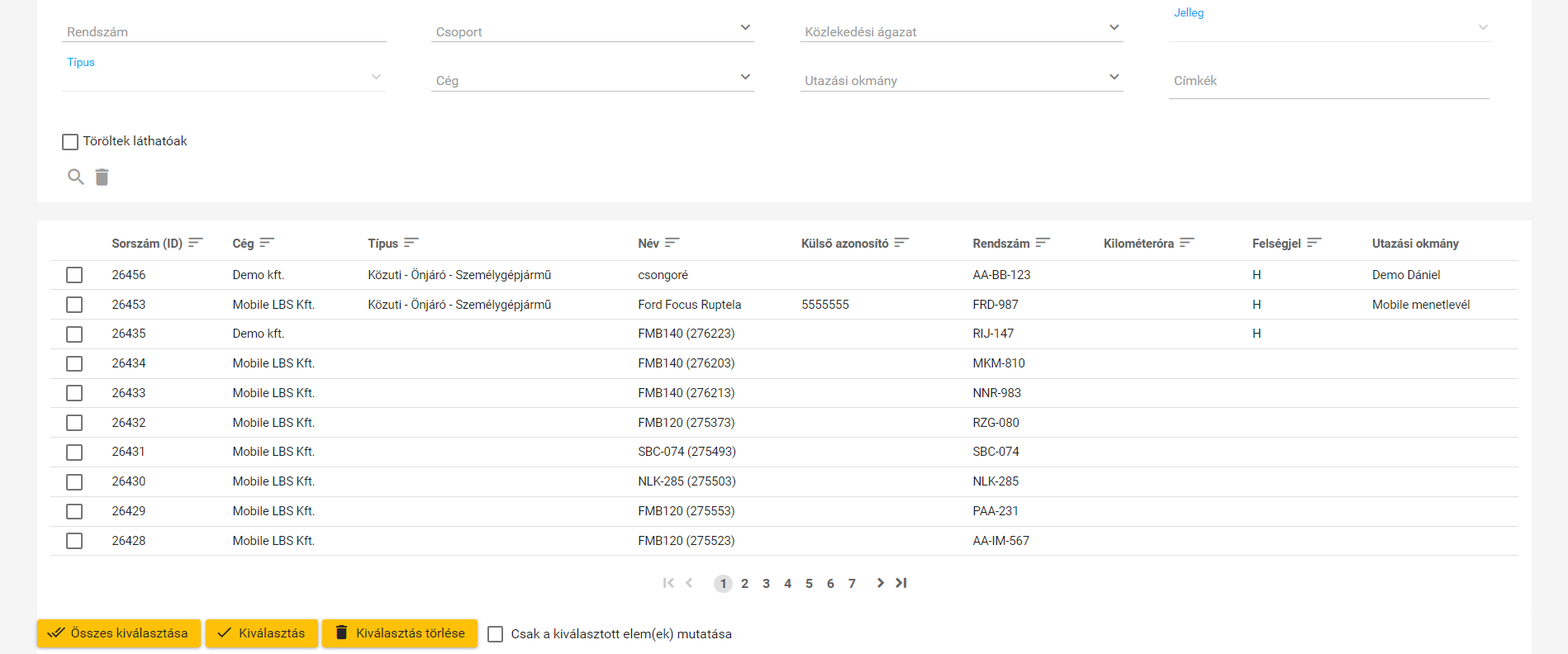Viewport: 1568px width, 654px height.
Task: Go to page 3 in pagination
Action: point(766,584)
